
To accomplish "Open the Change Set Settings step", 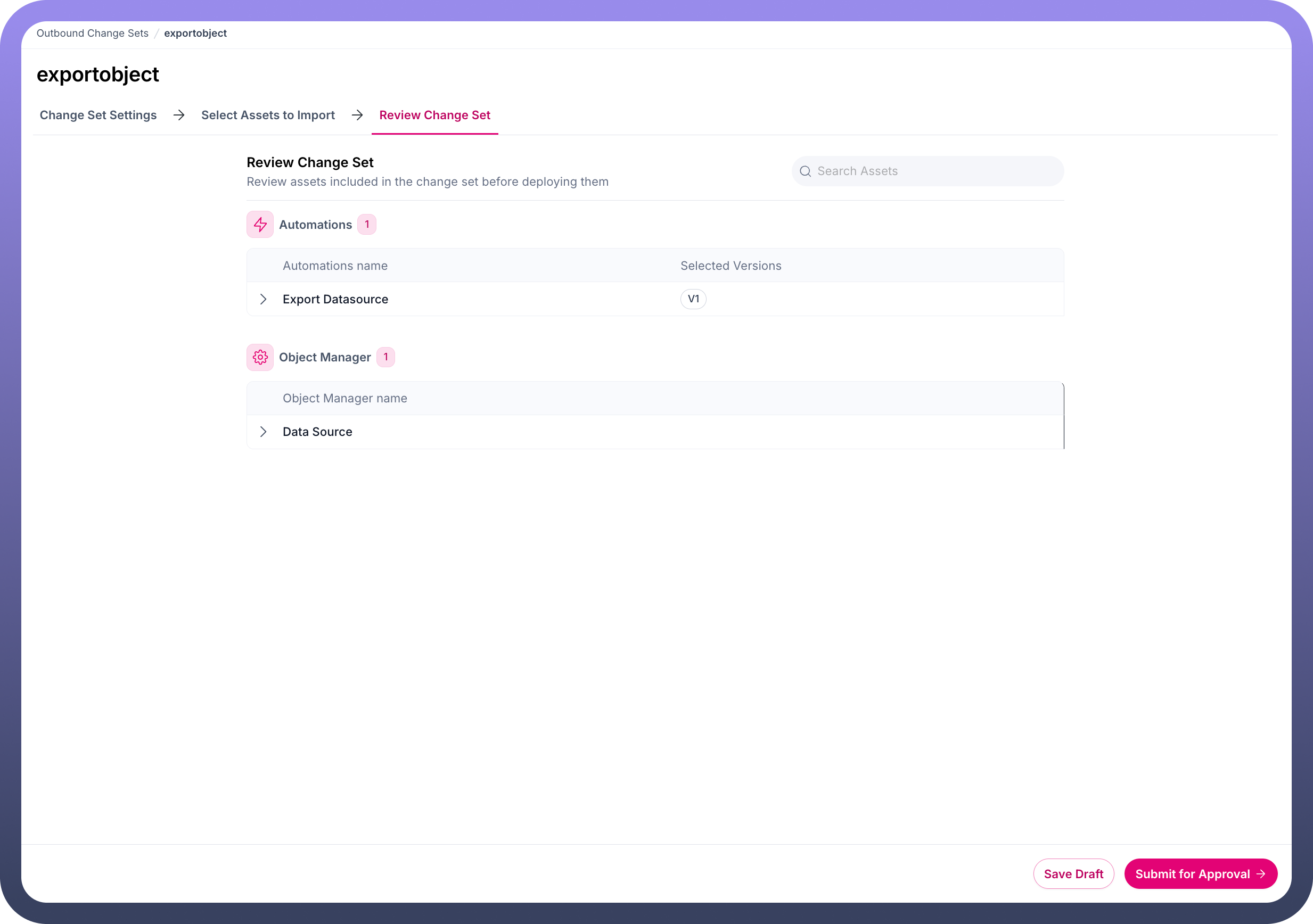I will tap(99, 115).
